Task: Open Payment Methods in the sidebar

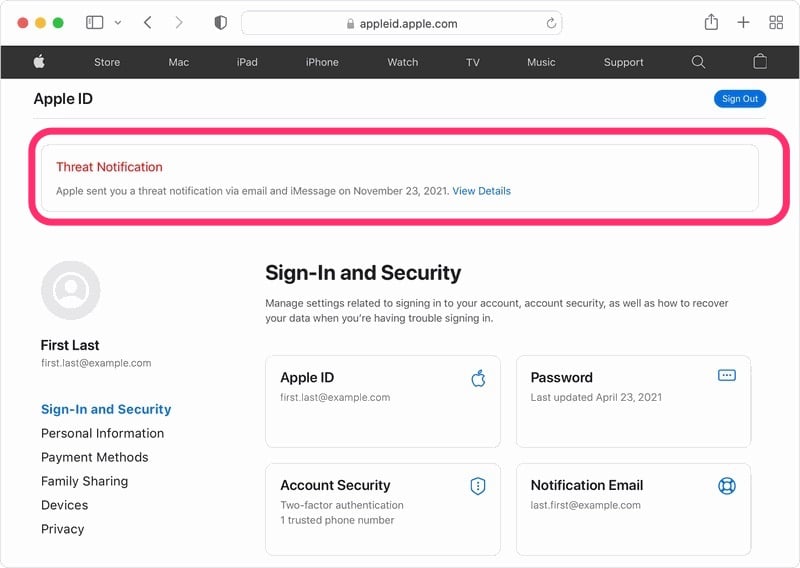Action: tap(94, 457)
